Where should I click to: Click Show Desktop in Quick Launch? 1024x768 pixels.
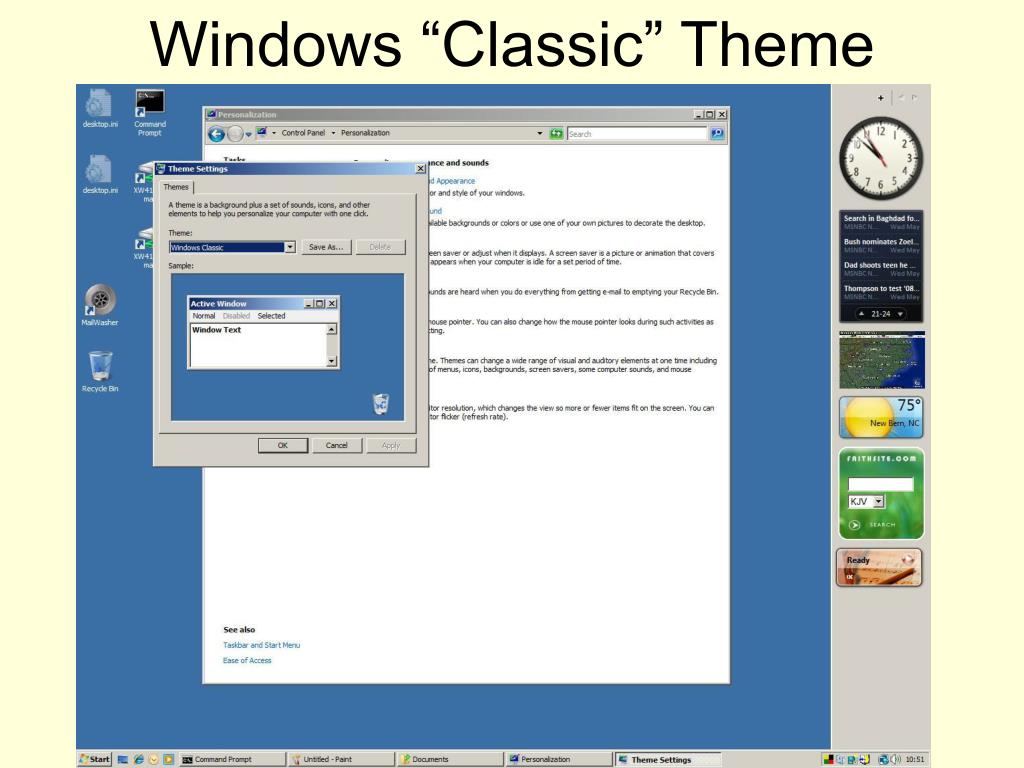pos(122,760)
